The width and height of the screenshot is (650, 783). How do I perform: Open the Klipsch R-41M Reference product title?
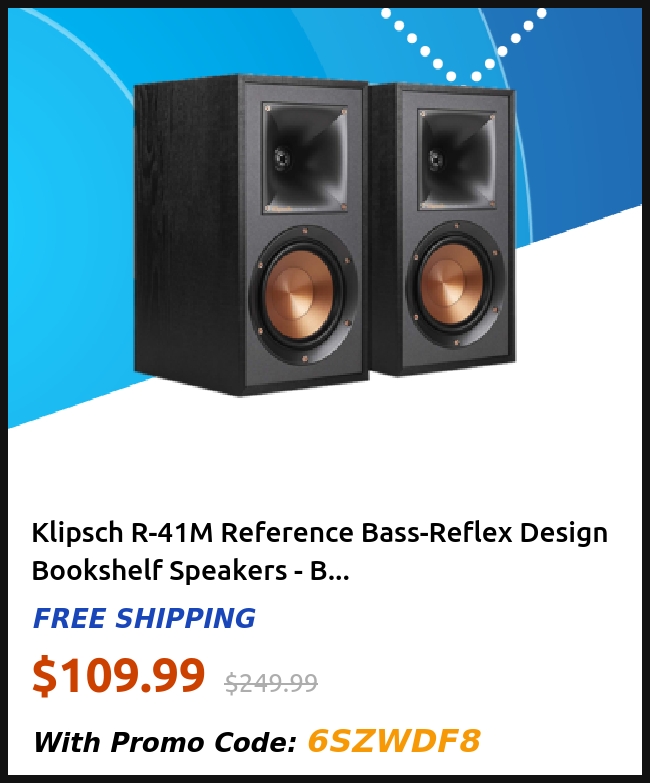click(320, 551)
